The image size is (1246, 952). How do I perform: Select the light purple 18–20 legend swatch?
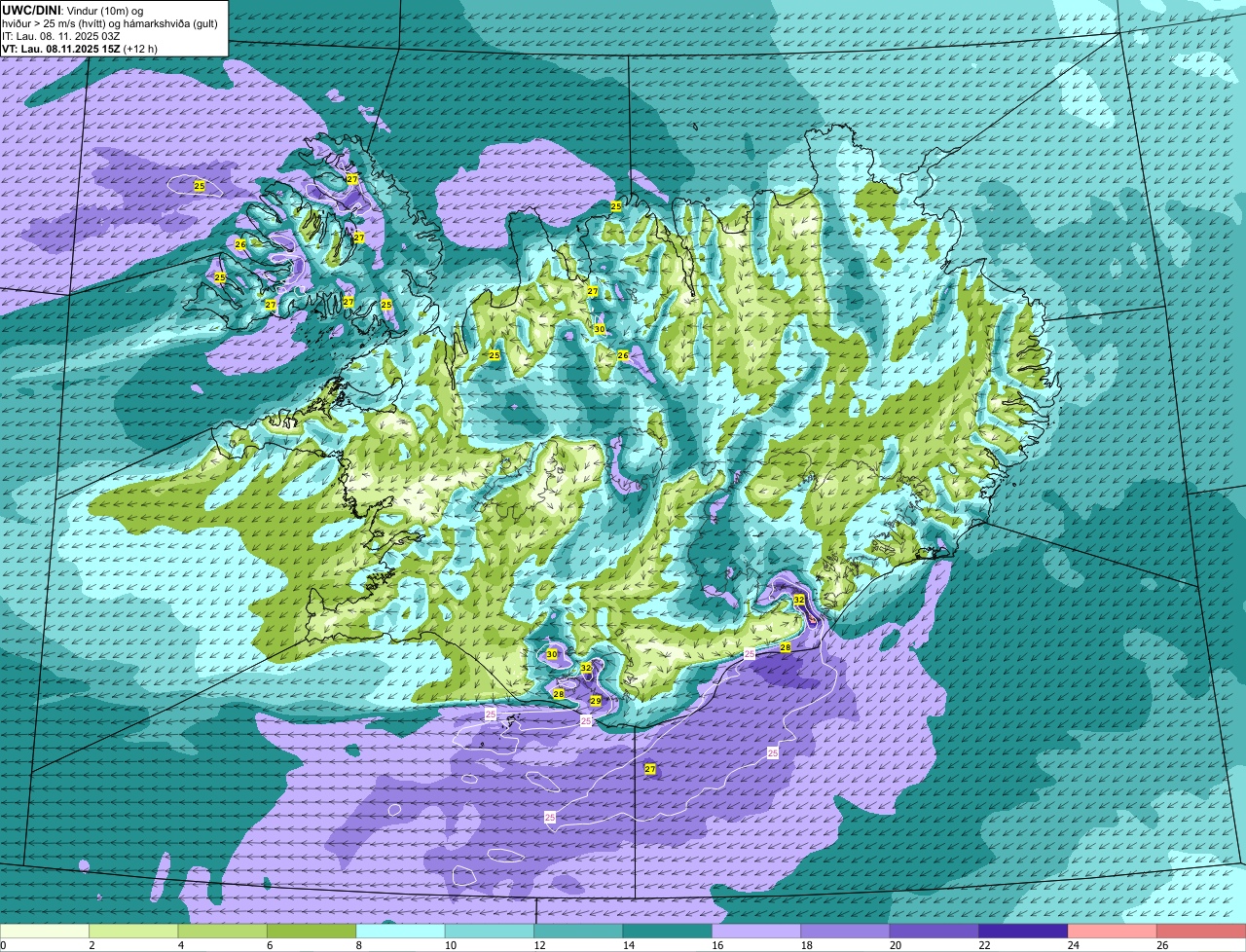[x=846, y=932]
